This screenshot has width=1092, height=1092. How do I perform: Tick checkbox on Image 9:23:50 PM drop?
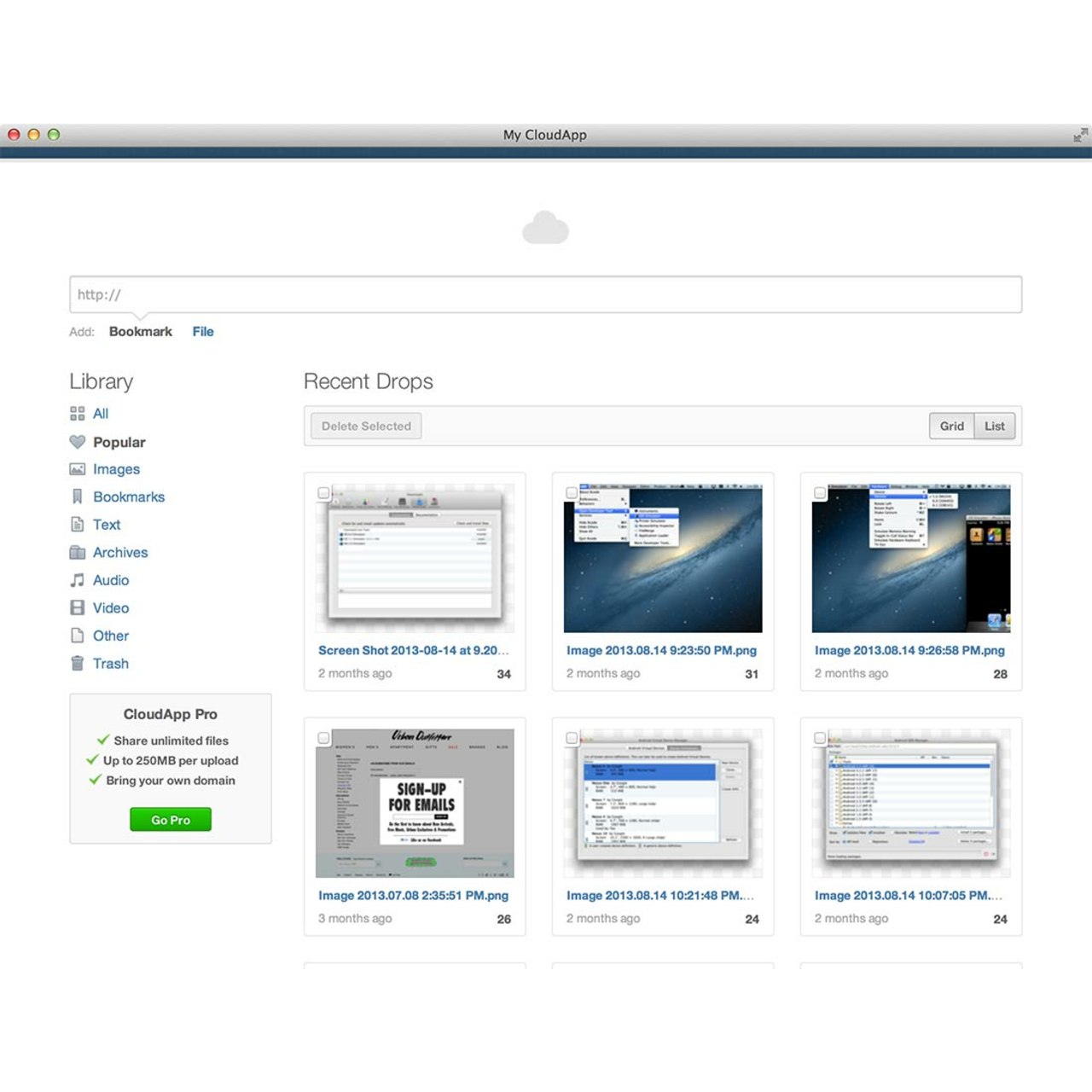(572, 493)
